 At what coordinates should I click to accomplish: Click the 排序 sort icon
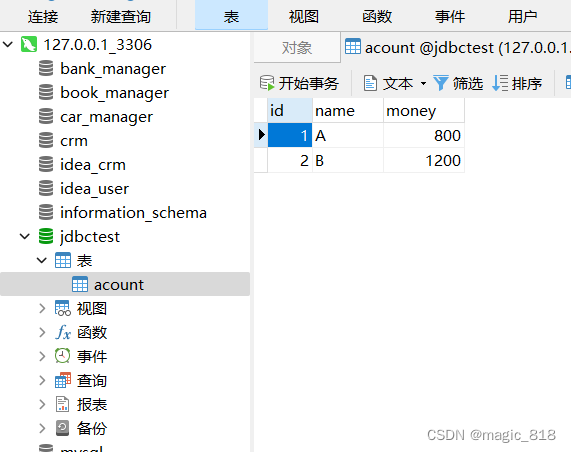tap(500, 83)
